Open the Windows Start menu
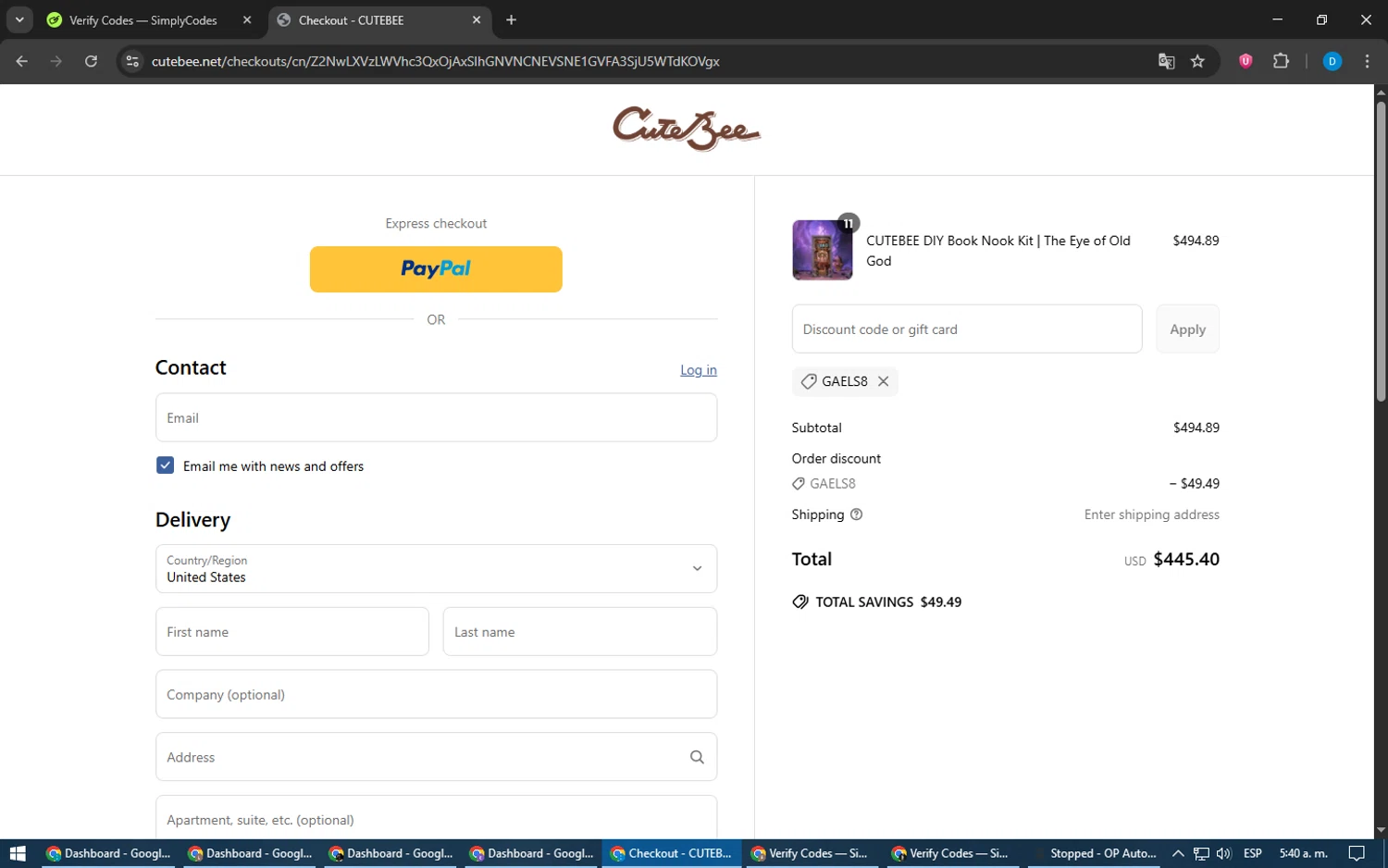The image size is (1388, 868). point(18,853)
